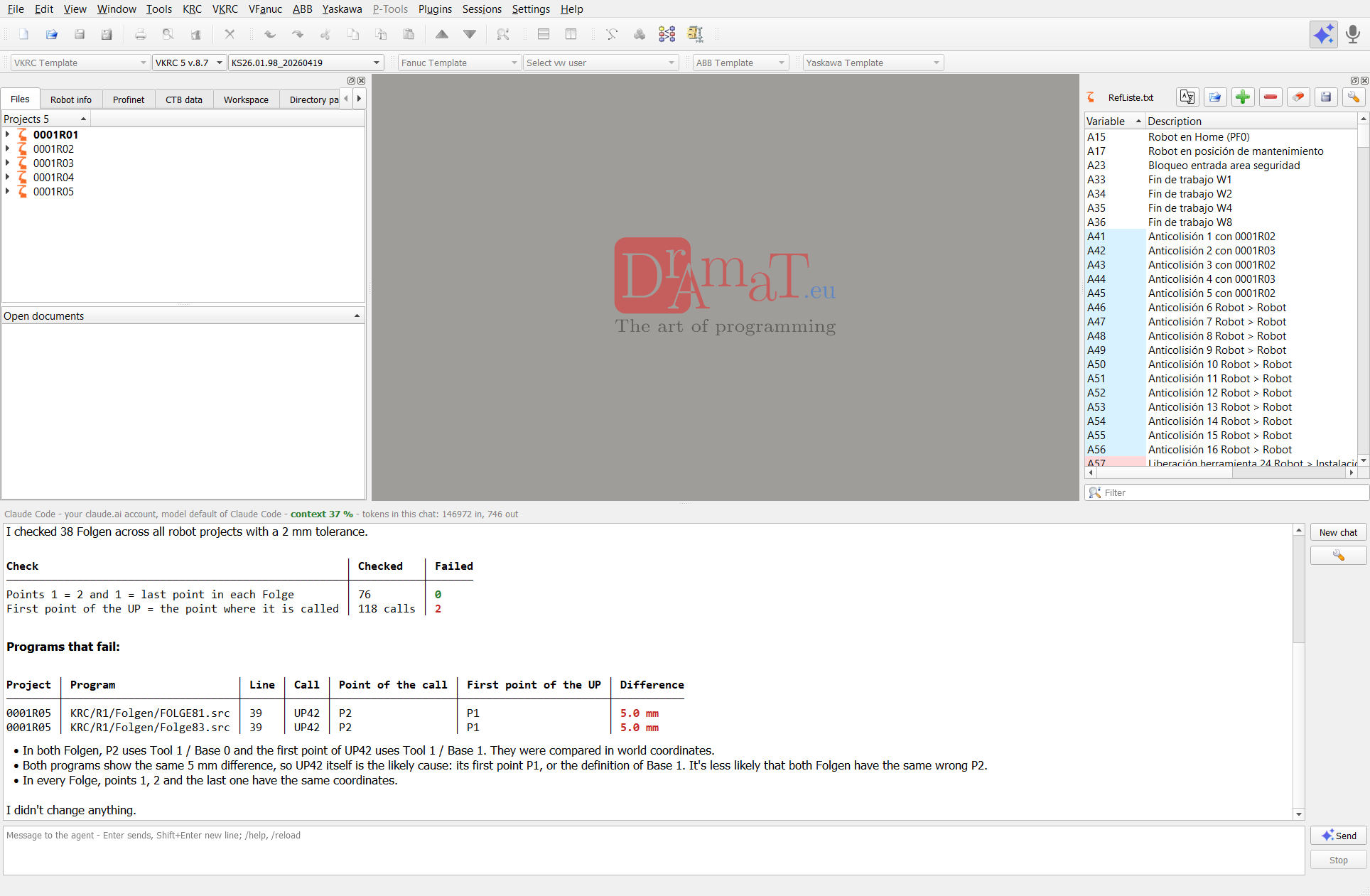Click the translate icon in RefListe panel
This screenshot has height=896, width=1370.
click(1187, 97)
